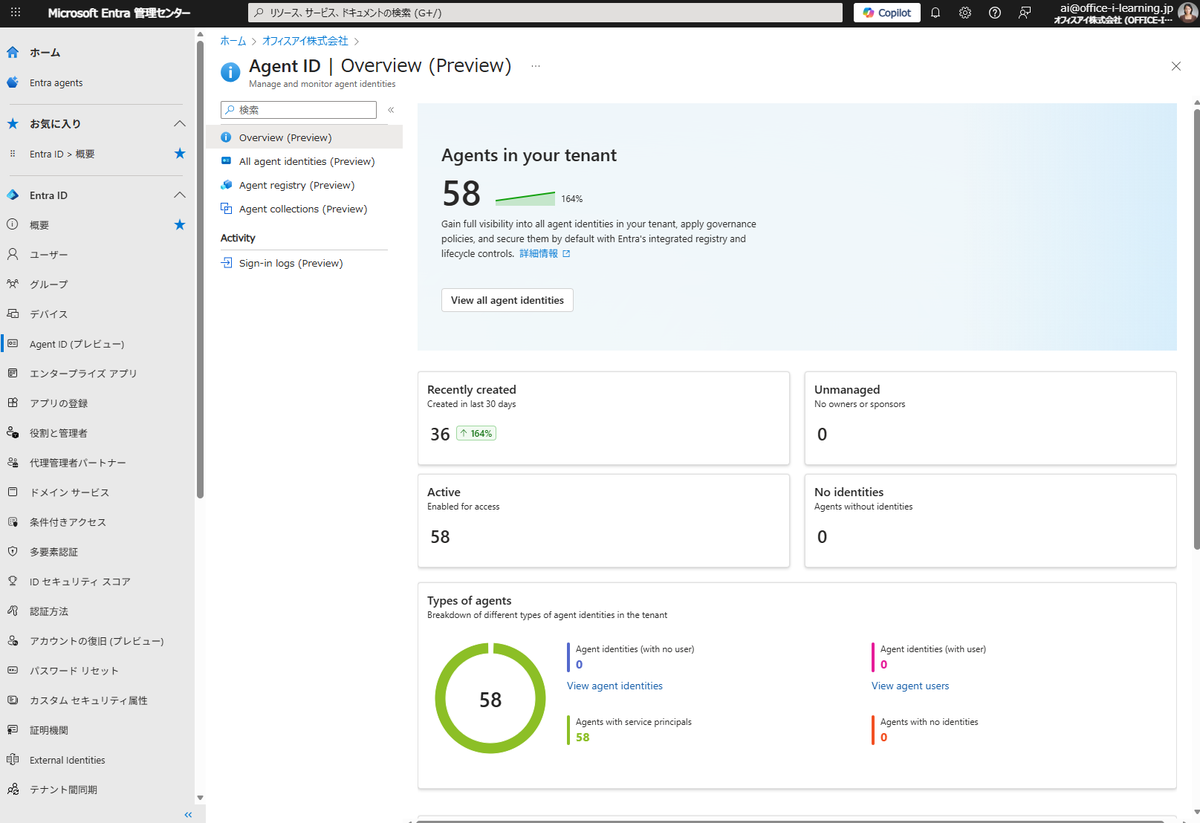Click the top search bar field
Screen dimensions: 1200x823
[545, 13]
